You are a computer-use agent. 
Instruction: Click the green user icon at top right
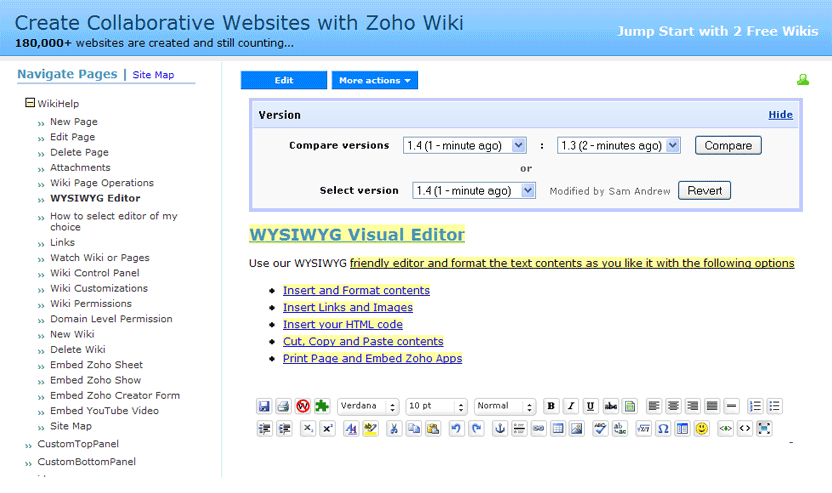pos(802,80)
